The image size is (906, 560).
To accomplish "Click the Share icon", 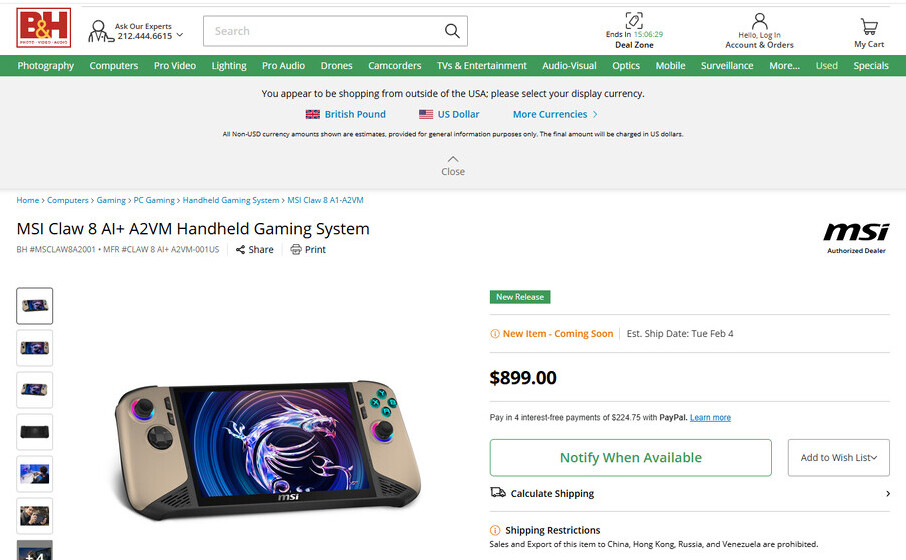I will pyautogui.click(x=240, y=250).
